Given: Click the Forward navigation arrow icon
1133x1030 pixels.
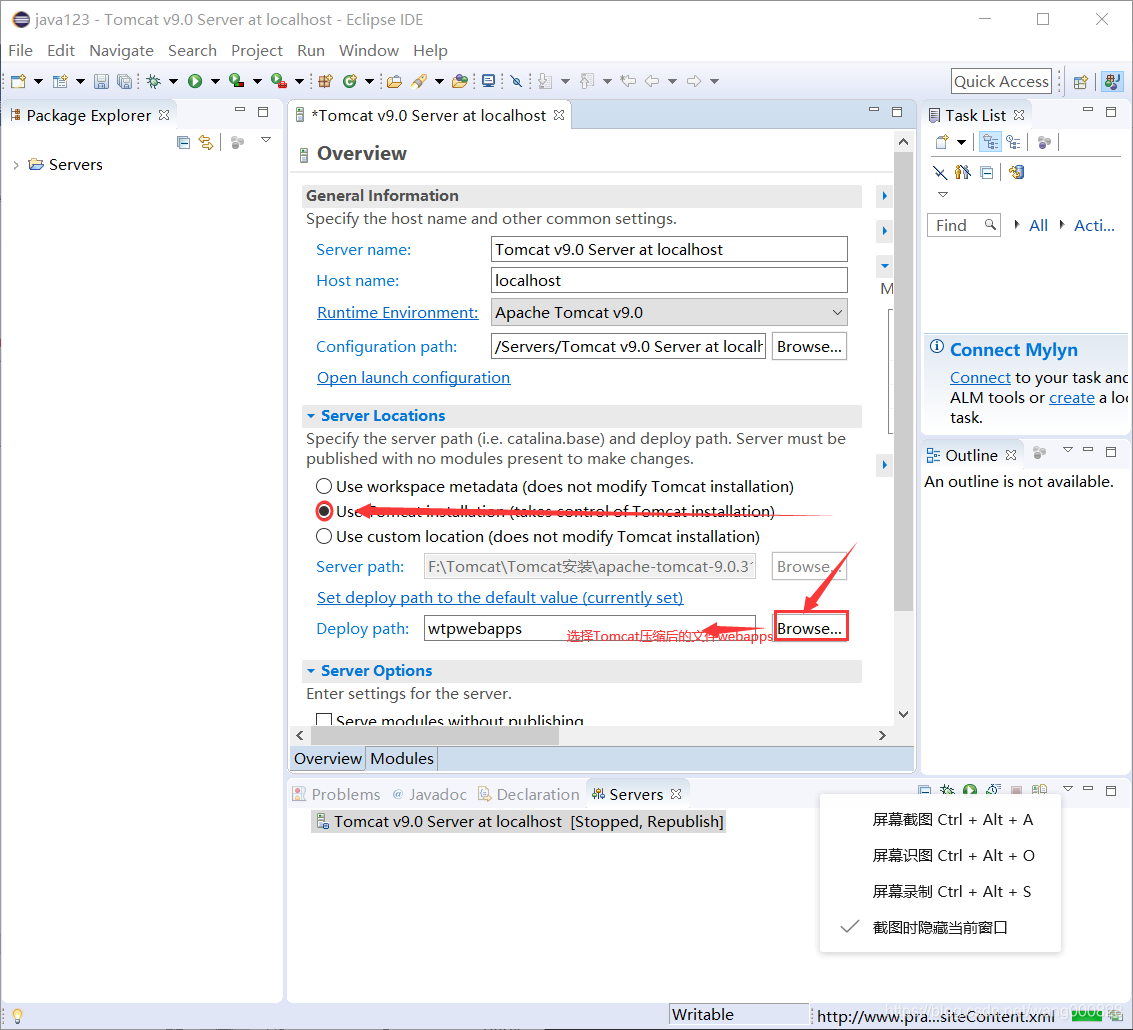Looking at the screenshot, I should (694, 81).
